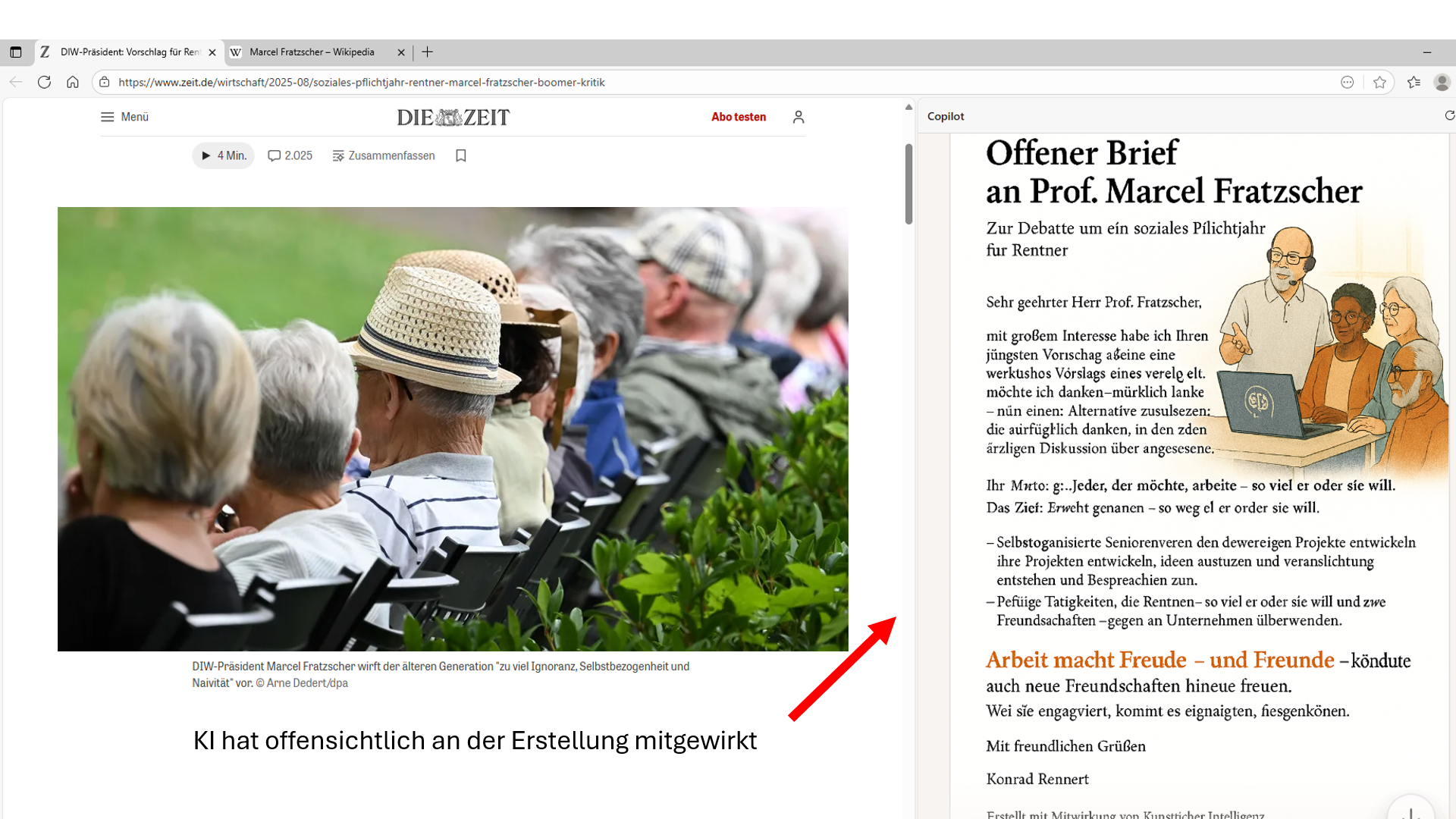This screenshot has width=1456, height=819.
Task: Click the page vertical scrollbar thumb
Action: tap(908, 184)
